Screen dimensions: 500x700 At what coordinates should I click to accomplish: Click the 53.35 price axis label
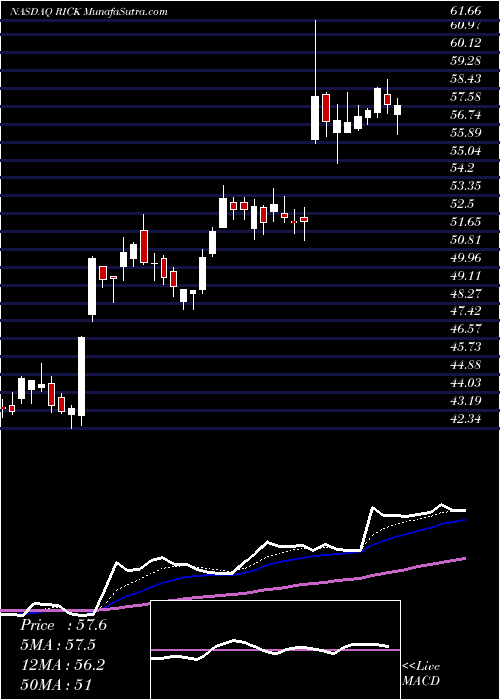pyautogui.click(x=466, y=186)
